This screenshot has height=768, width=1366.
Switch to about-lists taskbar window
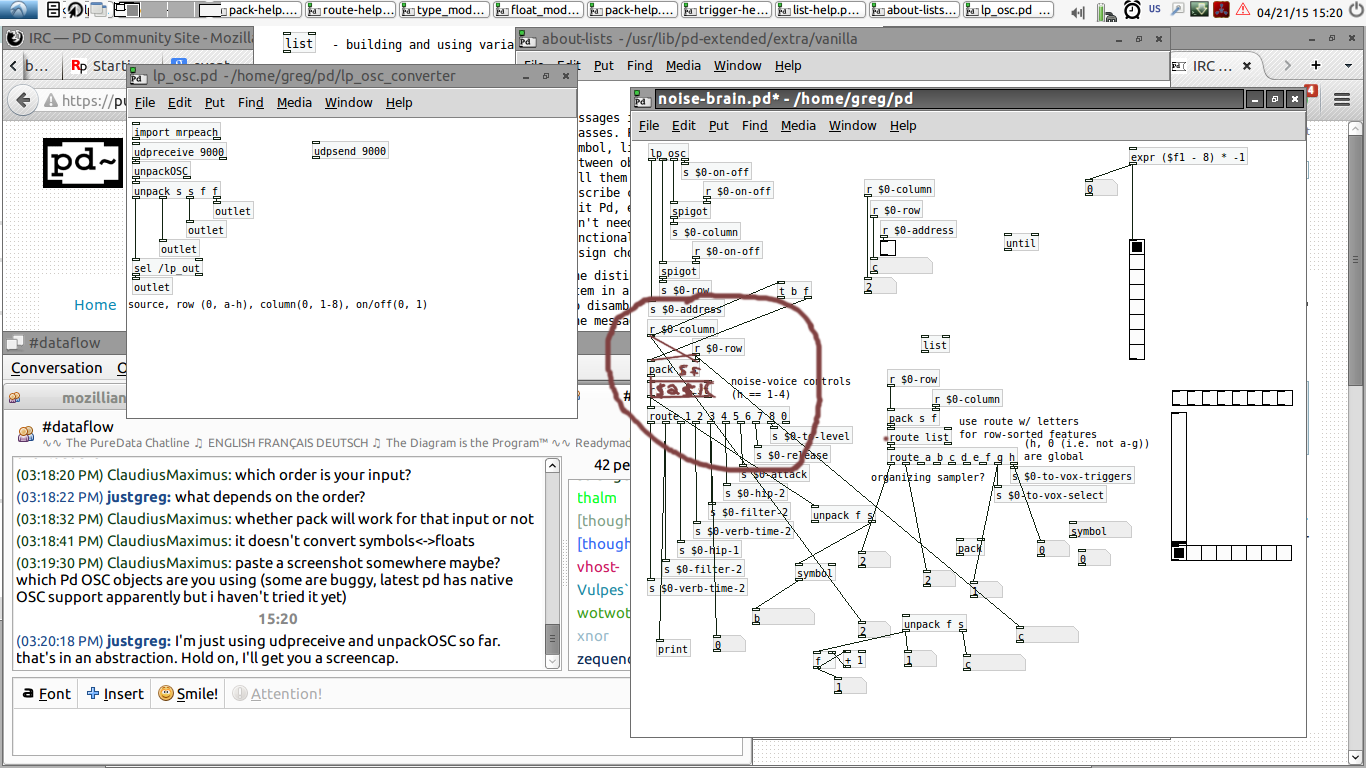click(915, 11)
